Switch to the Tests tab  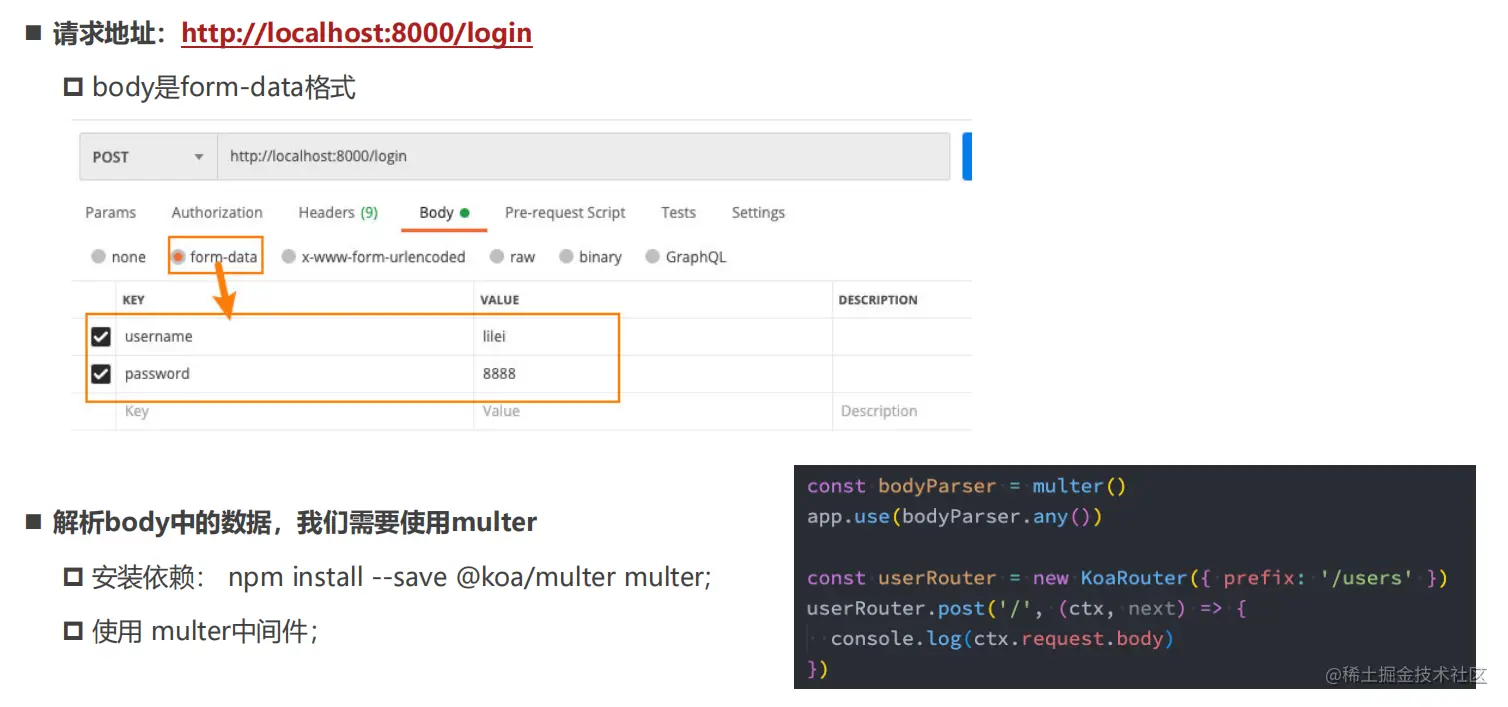(x=678, y=212)
